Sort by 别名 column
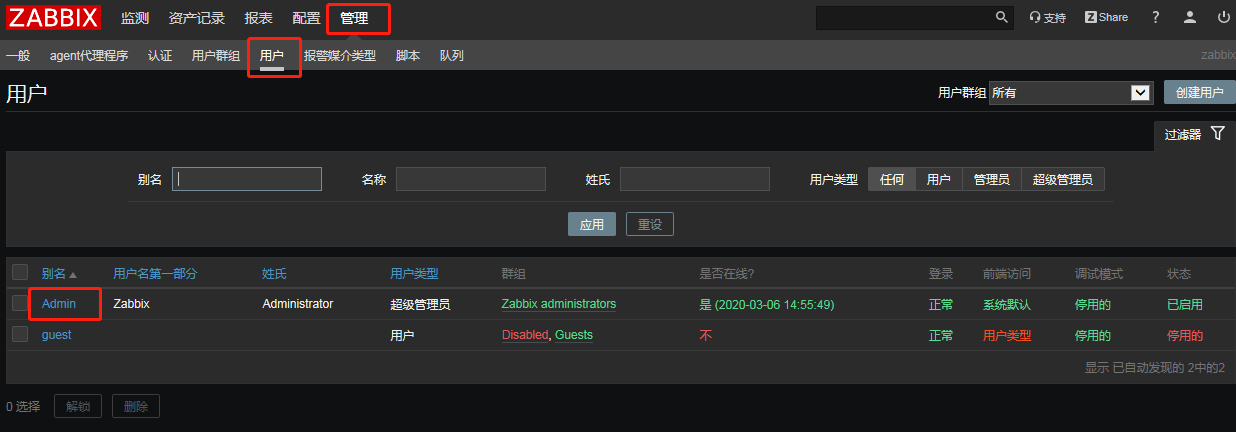Screen dimensions: 1236x432 (x=59, y=273)
